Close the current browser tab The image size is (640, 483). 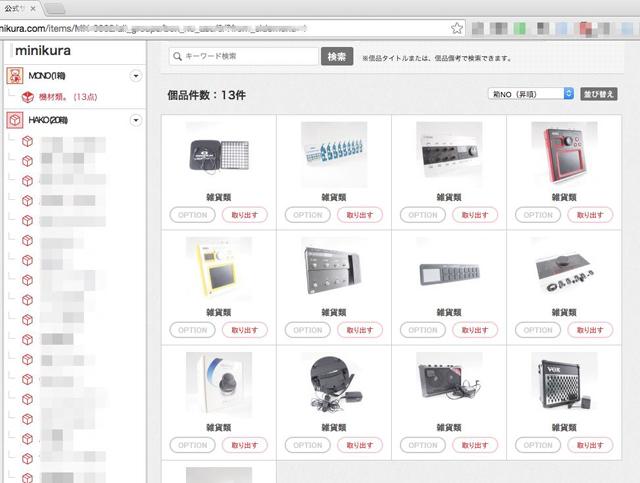pyautogui.click(x=33, y=8)
